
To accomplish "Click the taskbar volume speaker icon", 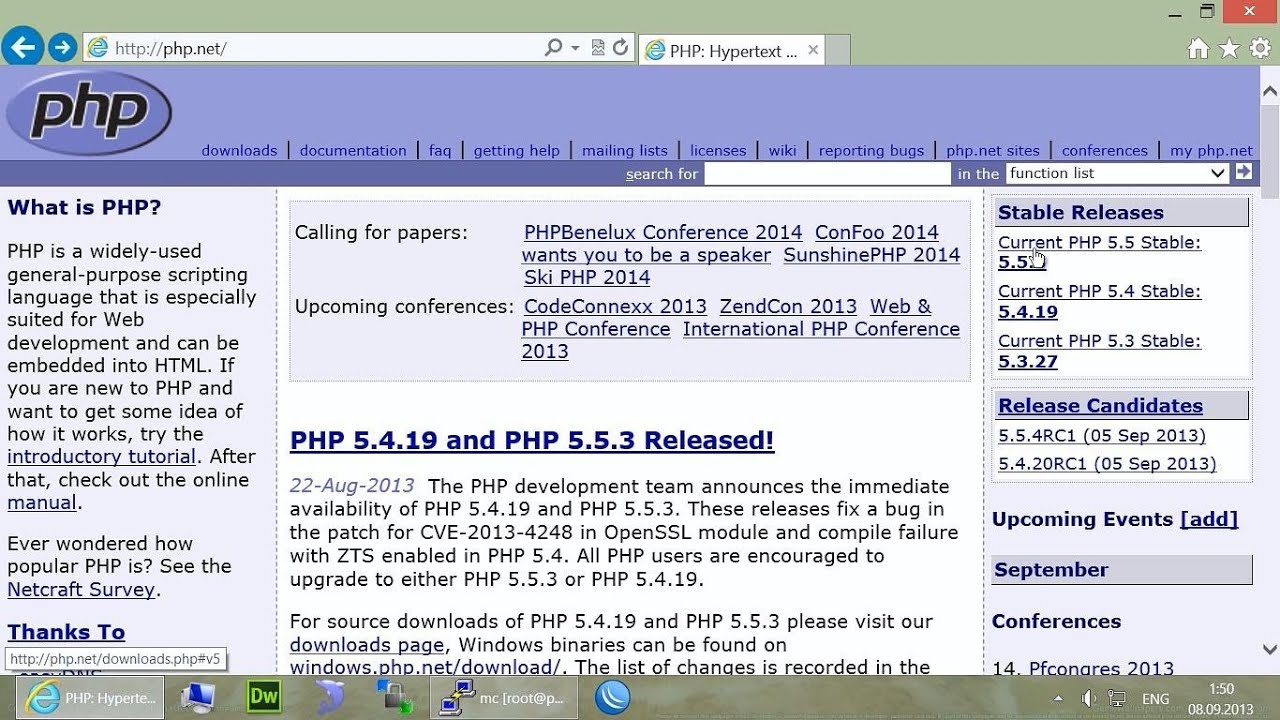I will tap(1089, 699).
